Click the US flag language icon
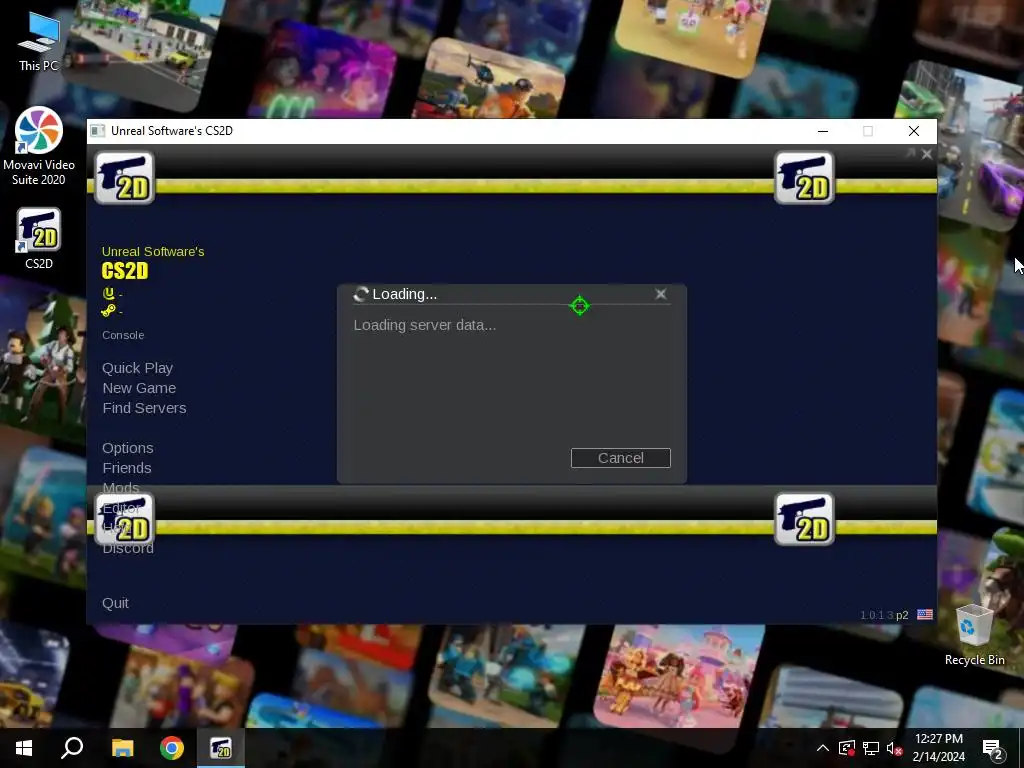This screenshot has height=768, width=1024. pyautogui.click(x=925, y=615)
